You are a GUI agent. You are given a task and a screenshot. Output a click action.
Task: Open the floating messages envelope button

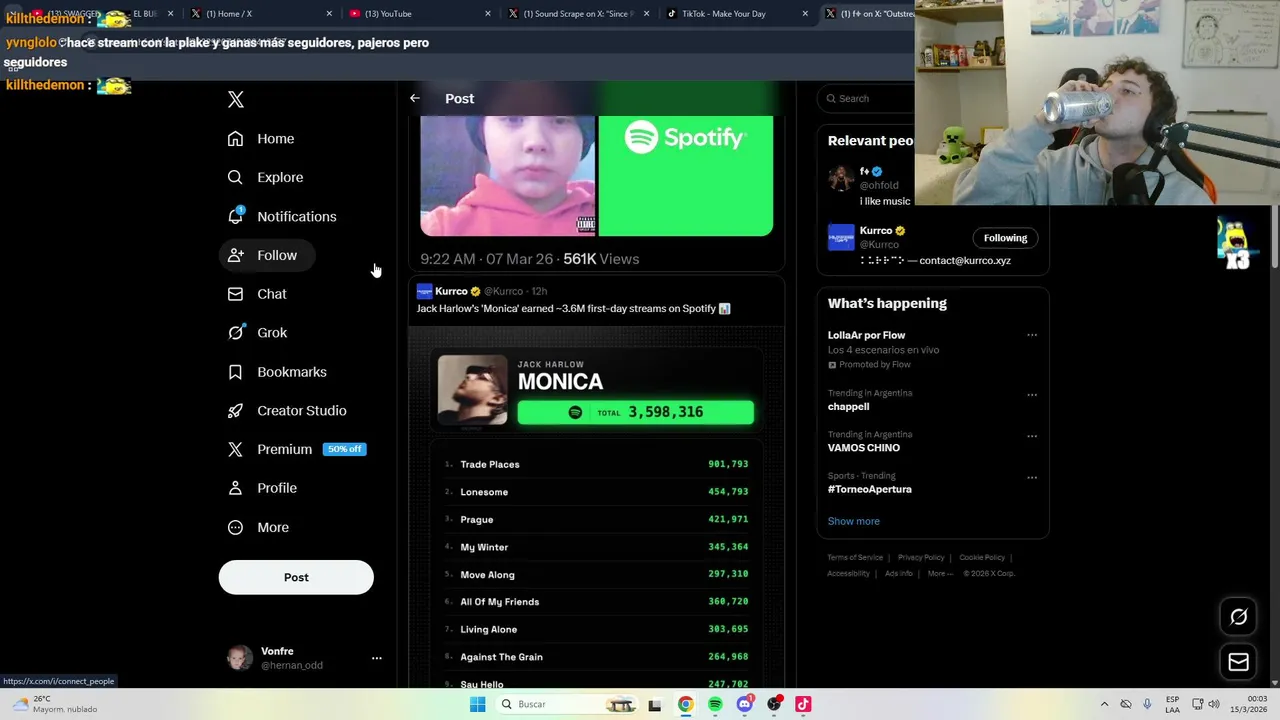(x=1238, y=662)
